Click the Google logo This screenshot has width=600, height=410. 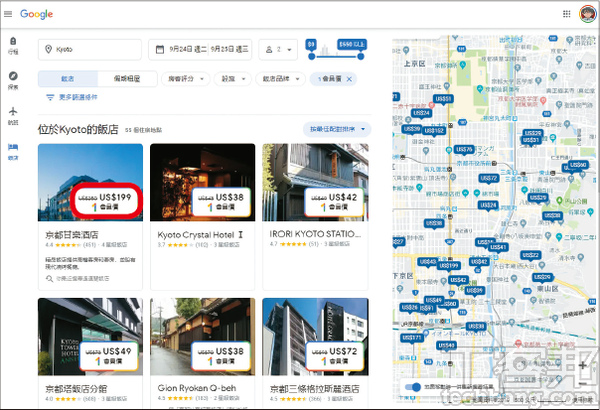[36, 14]
